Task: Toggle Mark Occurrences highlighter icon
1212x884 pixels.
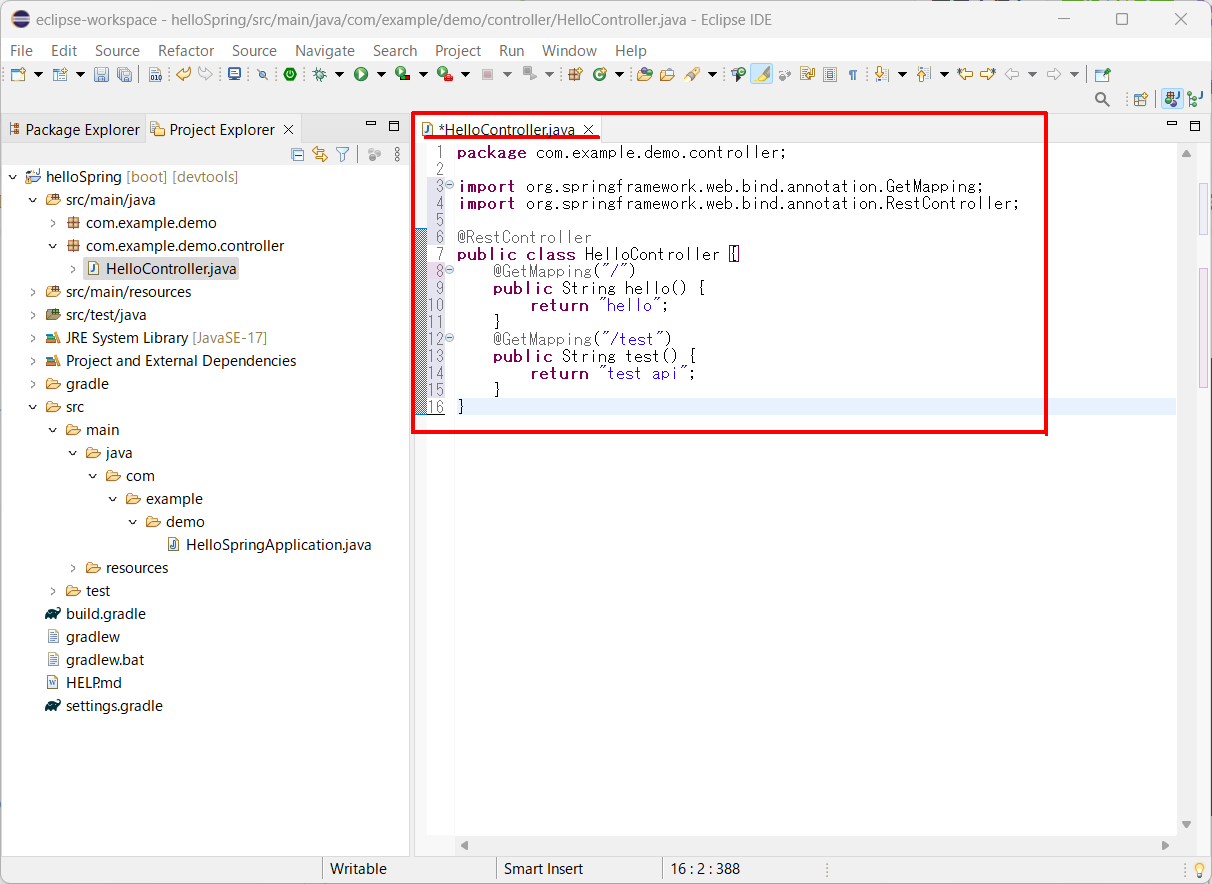Action: (760, 74)
